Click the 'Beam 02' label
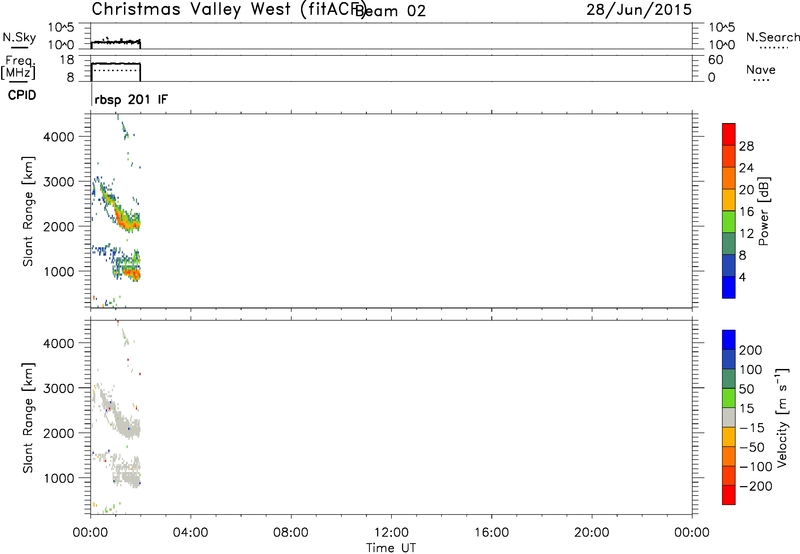Screen dimensions: 800x554 (390, 11)
